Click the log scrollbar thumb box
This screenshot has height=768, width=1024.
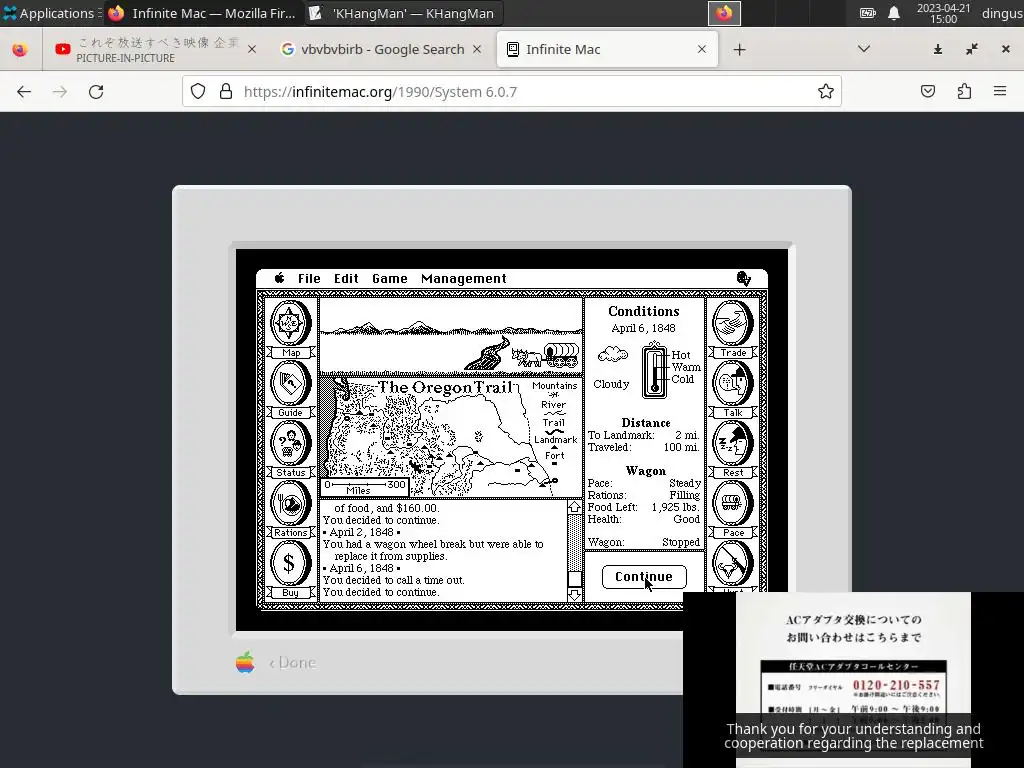click(x=574, y=579)
